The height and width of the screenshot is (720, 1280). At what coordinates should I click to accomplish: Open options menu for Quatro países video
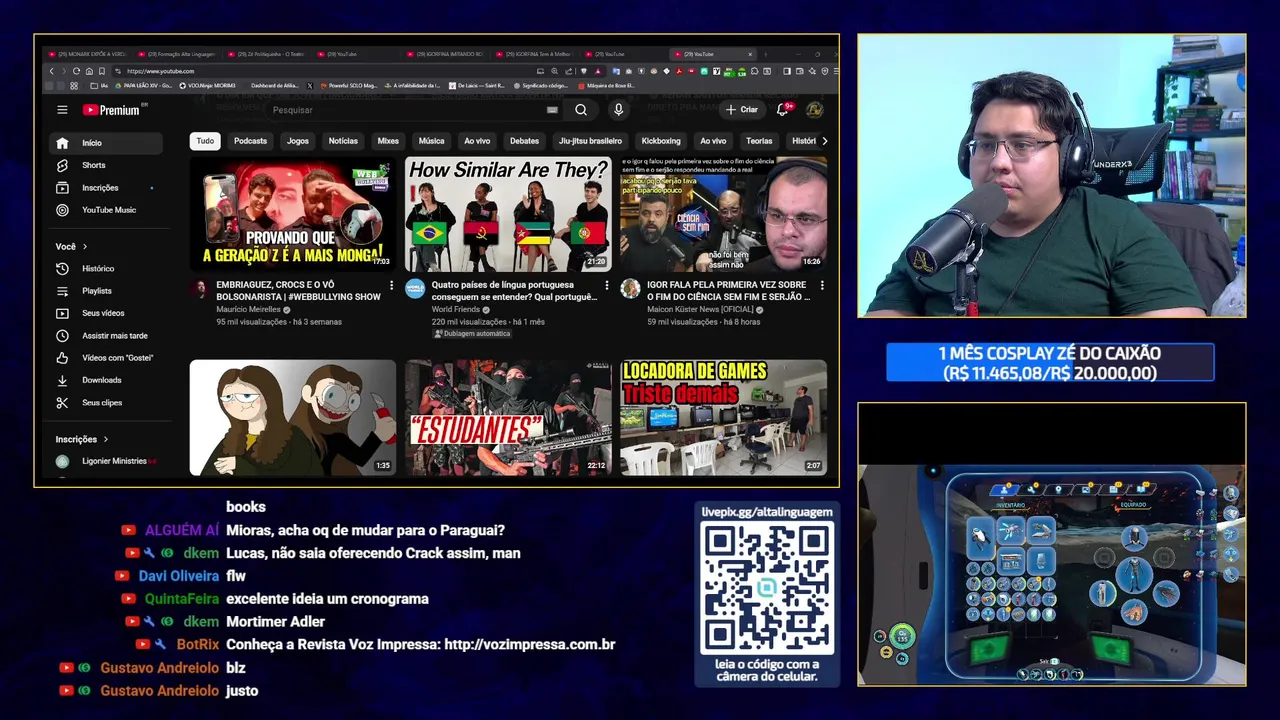[606, 286]
